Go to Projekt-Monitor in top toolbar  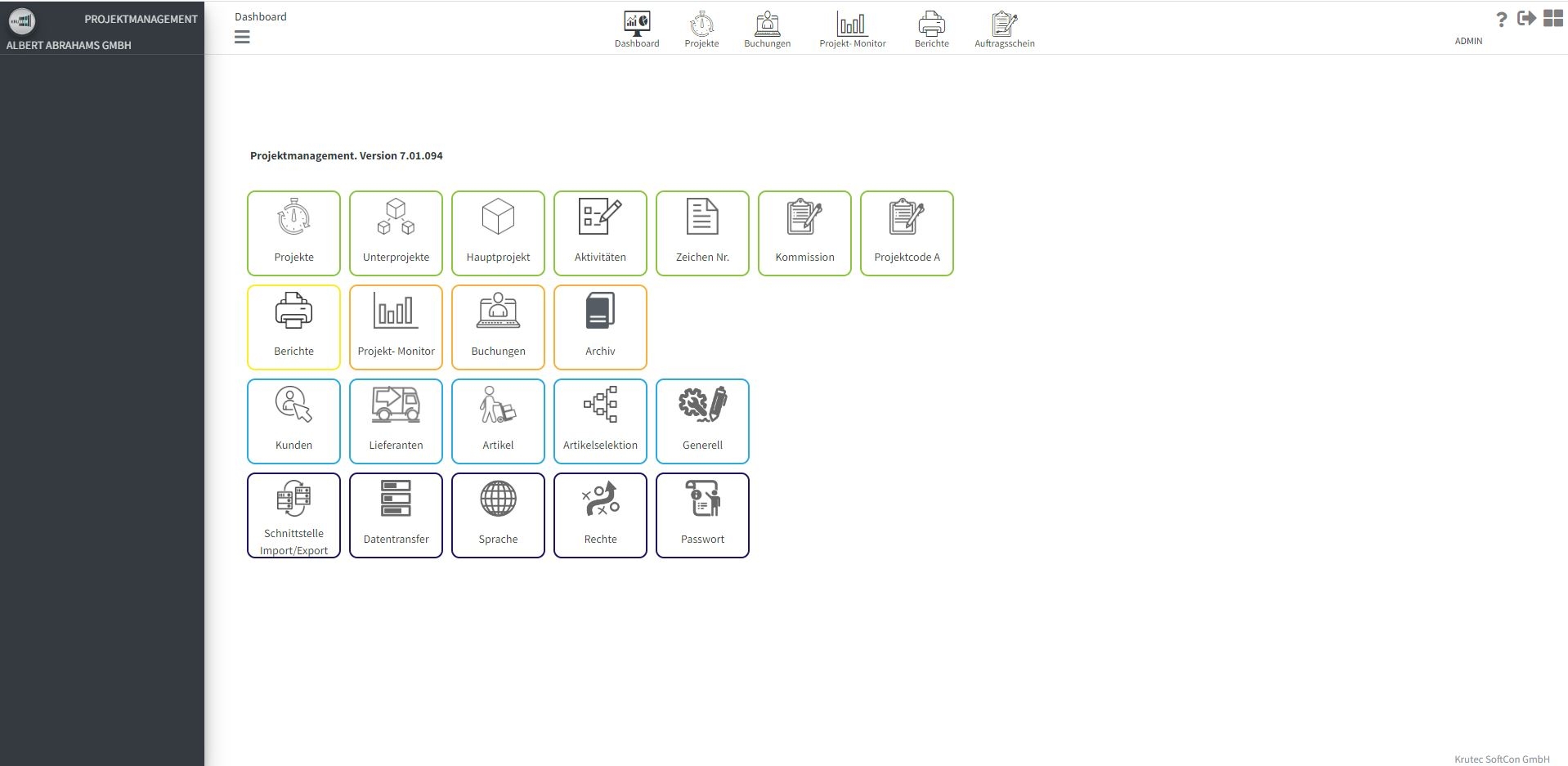coord(853,29)
